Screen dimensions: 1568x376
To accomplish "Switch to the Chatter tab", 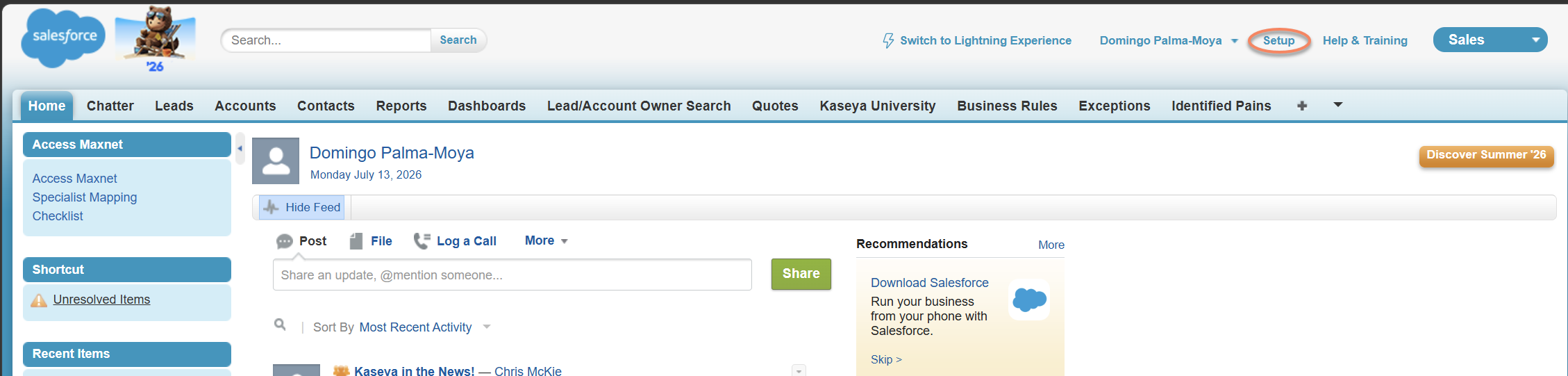I will 110,106.
